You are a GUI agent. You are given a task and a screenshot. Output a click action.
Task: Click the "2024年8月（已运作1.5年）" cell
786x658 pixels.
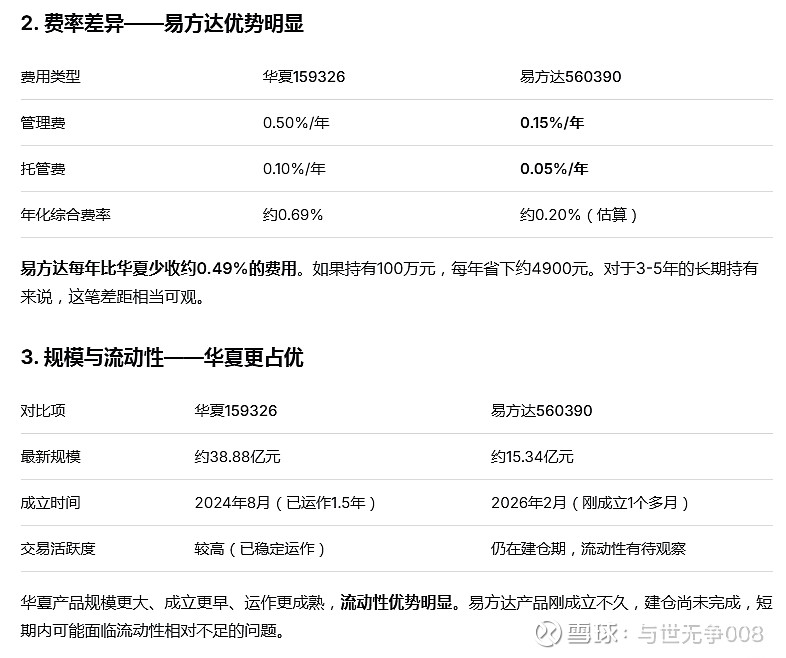286,503
